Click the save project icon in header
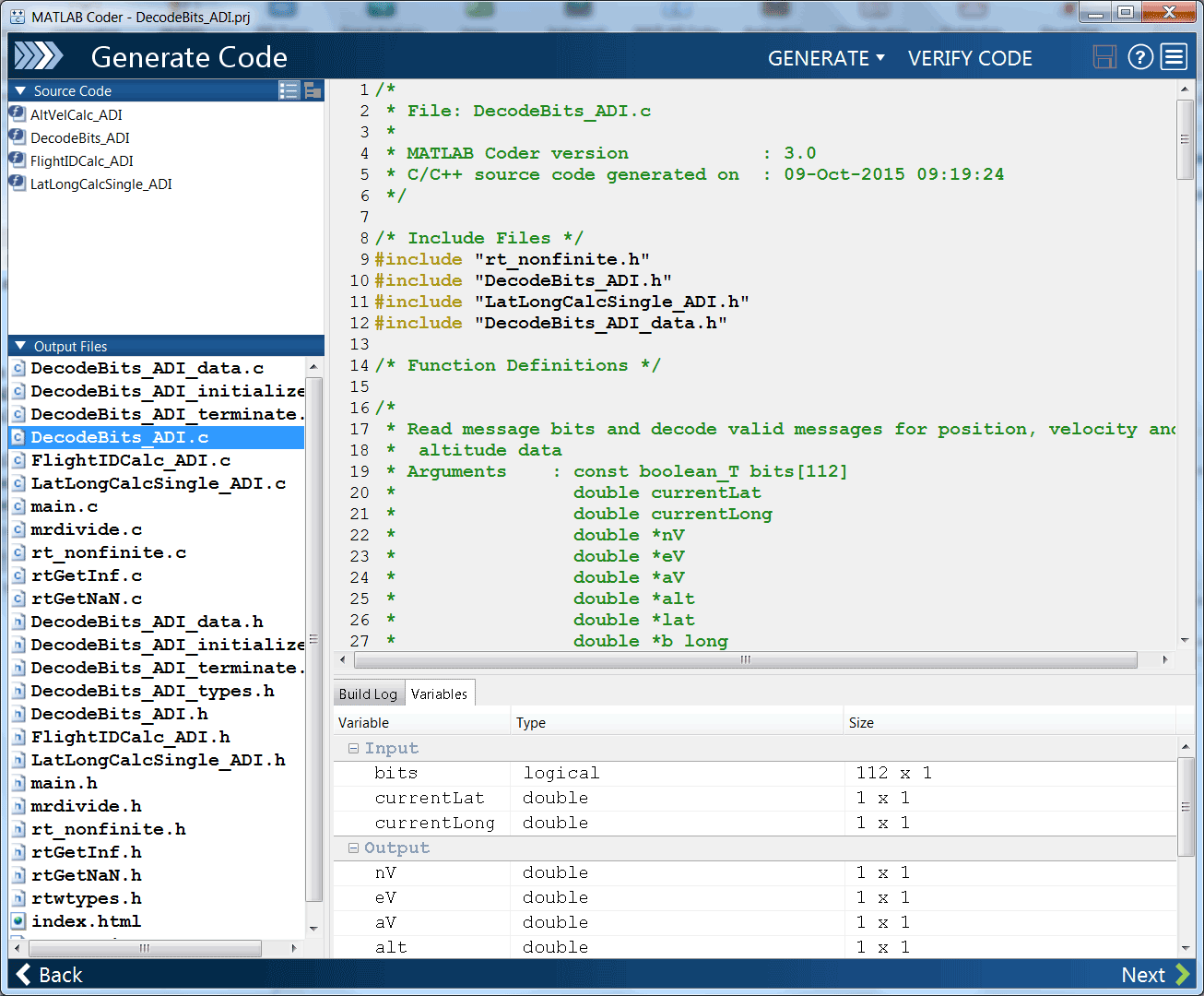Image resolution: width=1204 pixels, height=996 pixels. [x=1104, y=57]
